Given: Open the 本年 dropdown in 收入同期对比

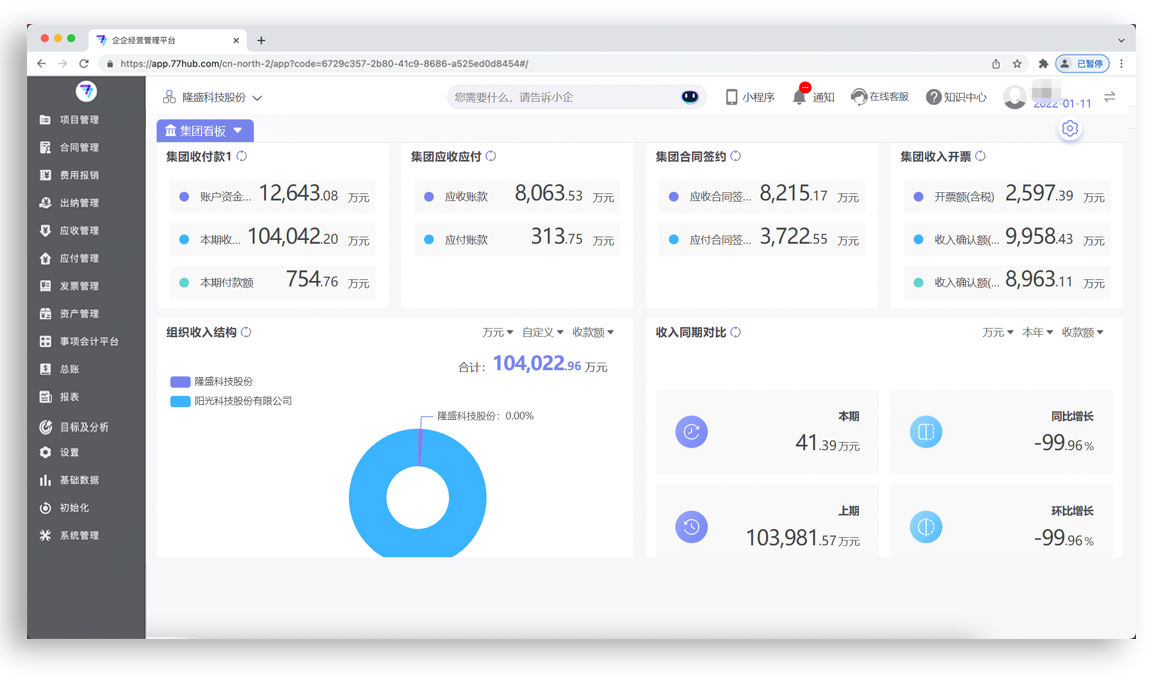Looking at the screenshot, I should 1037,332.
